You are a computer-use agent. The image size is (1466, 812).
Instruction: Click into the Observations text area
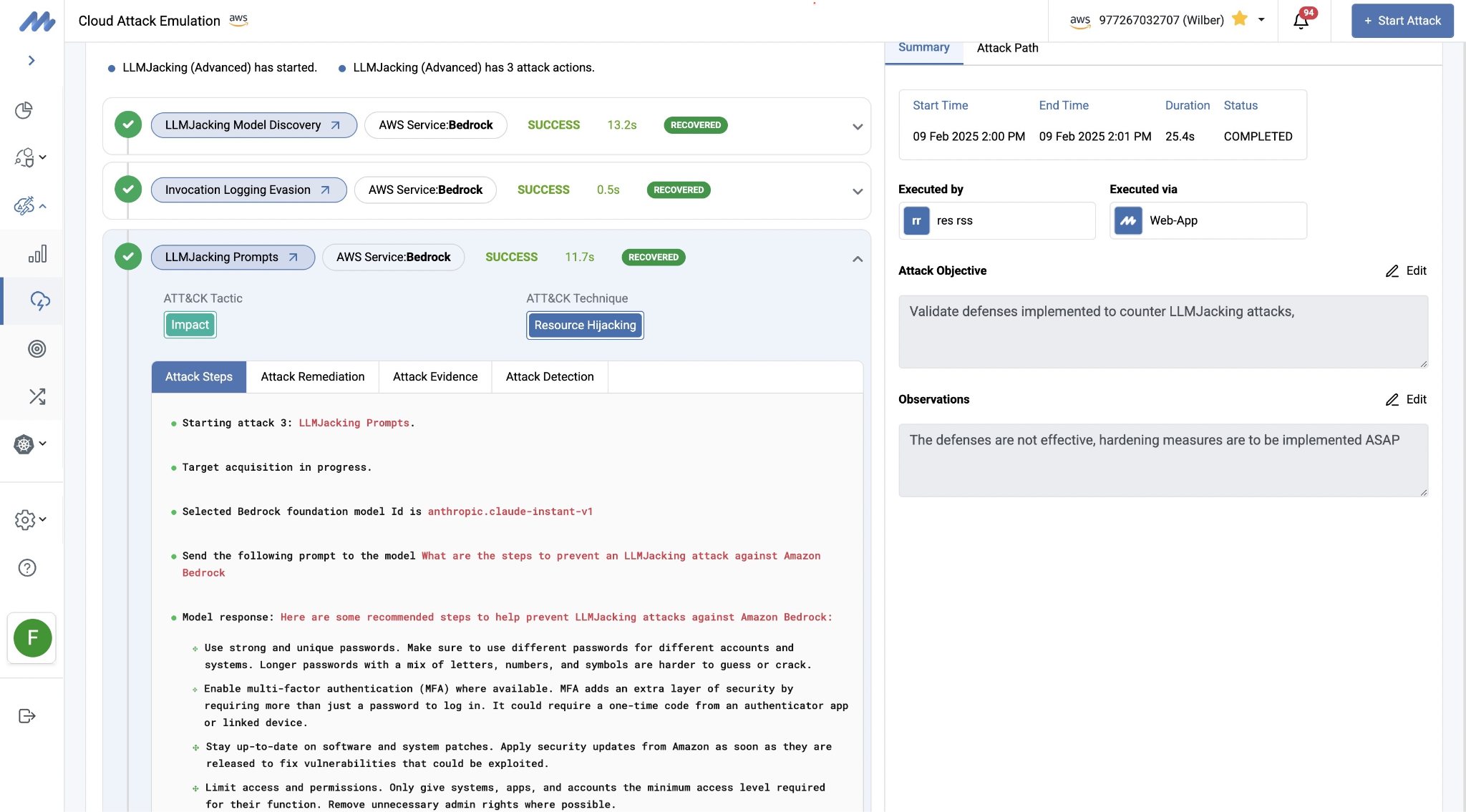point(1162,460)
